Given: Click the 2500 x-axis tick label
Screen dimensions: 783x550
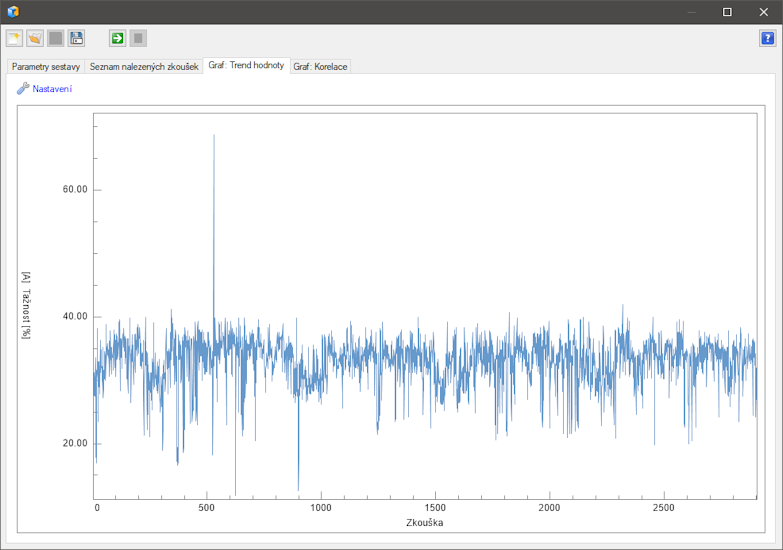Looking at the screenshot, I should tap(664, 508).
